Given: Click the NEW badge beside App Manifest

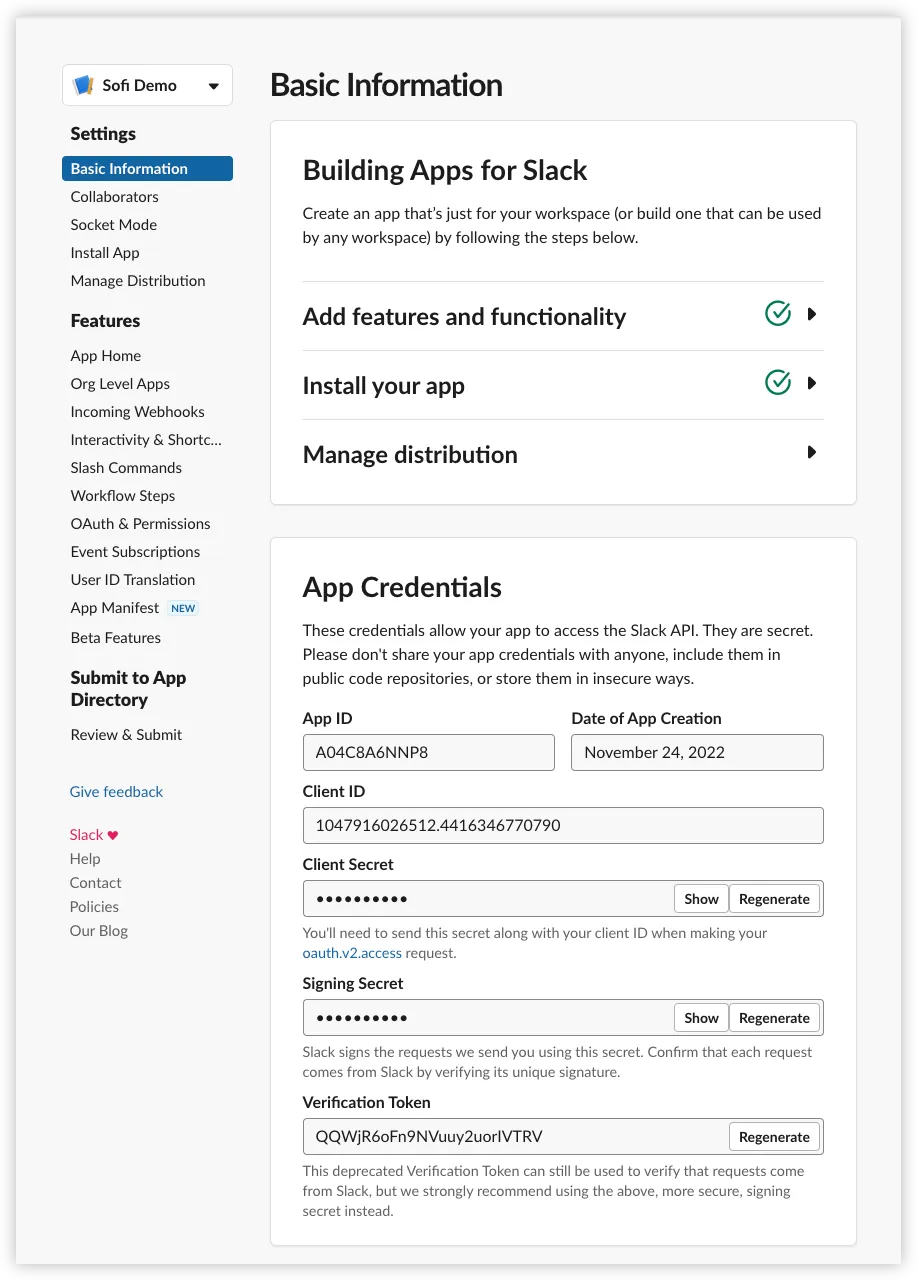Looking at the screenshot, I should (183, 608).
